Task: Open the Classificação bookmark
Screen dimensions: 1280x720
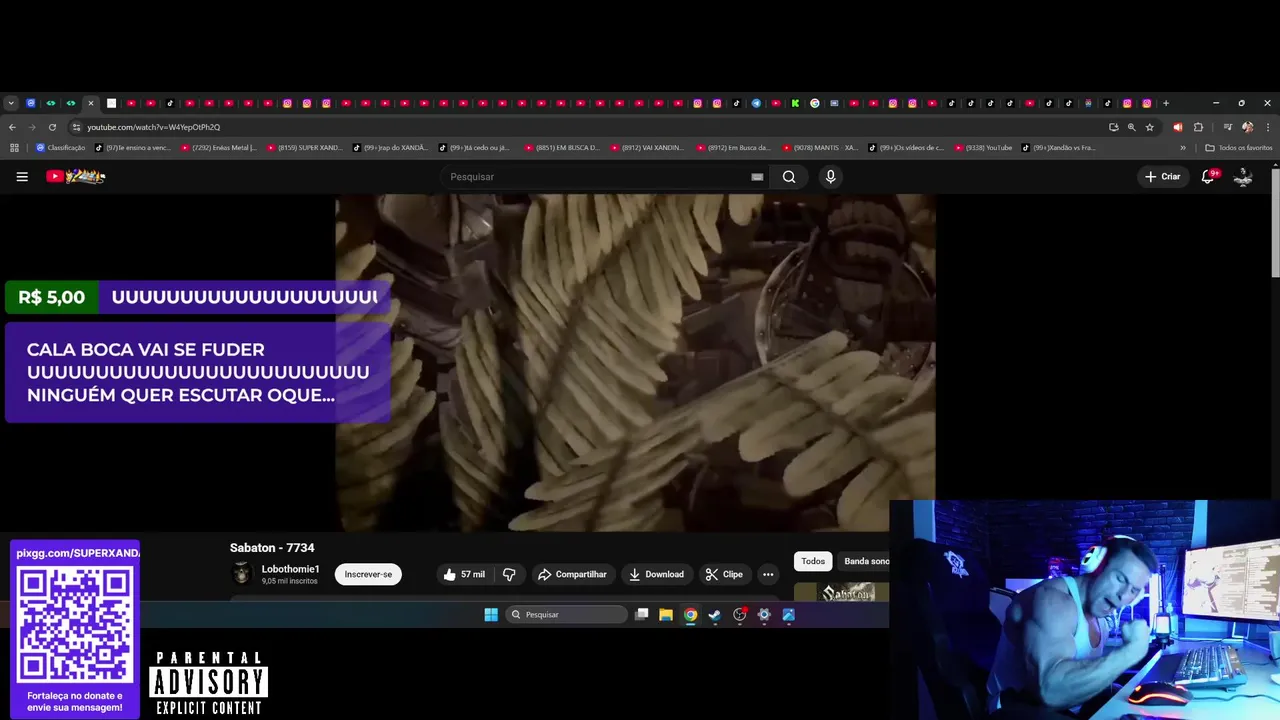Action: 61,148
